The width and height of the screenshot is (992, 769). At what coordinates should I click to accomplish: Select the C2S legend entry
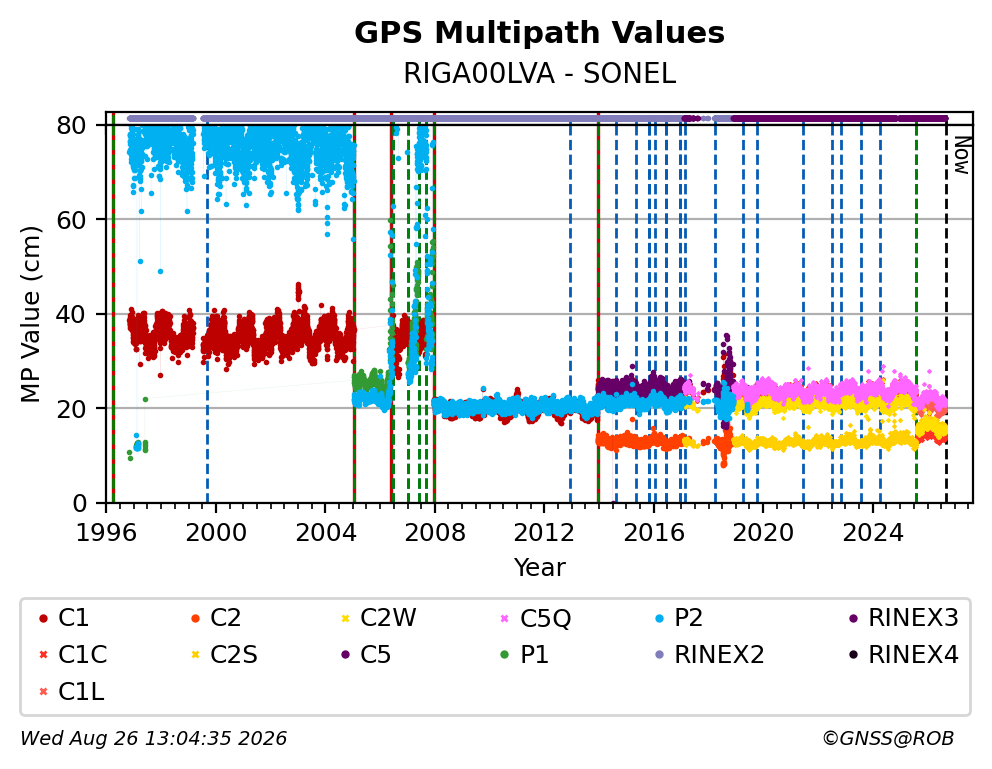click(224, 655)
